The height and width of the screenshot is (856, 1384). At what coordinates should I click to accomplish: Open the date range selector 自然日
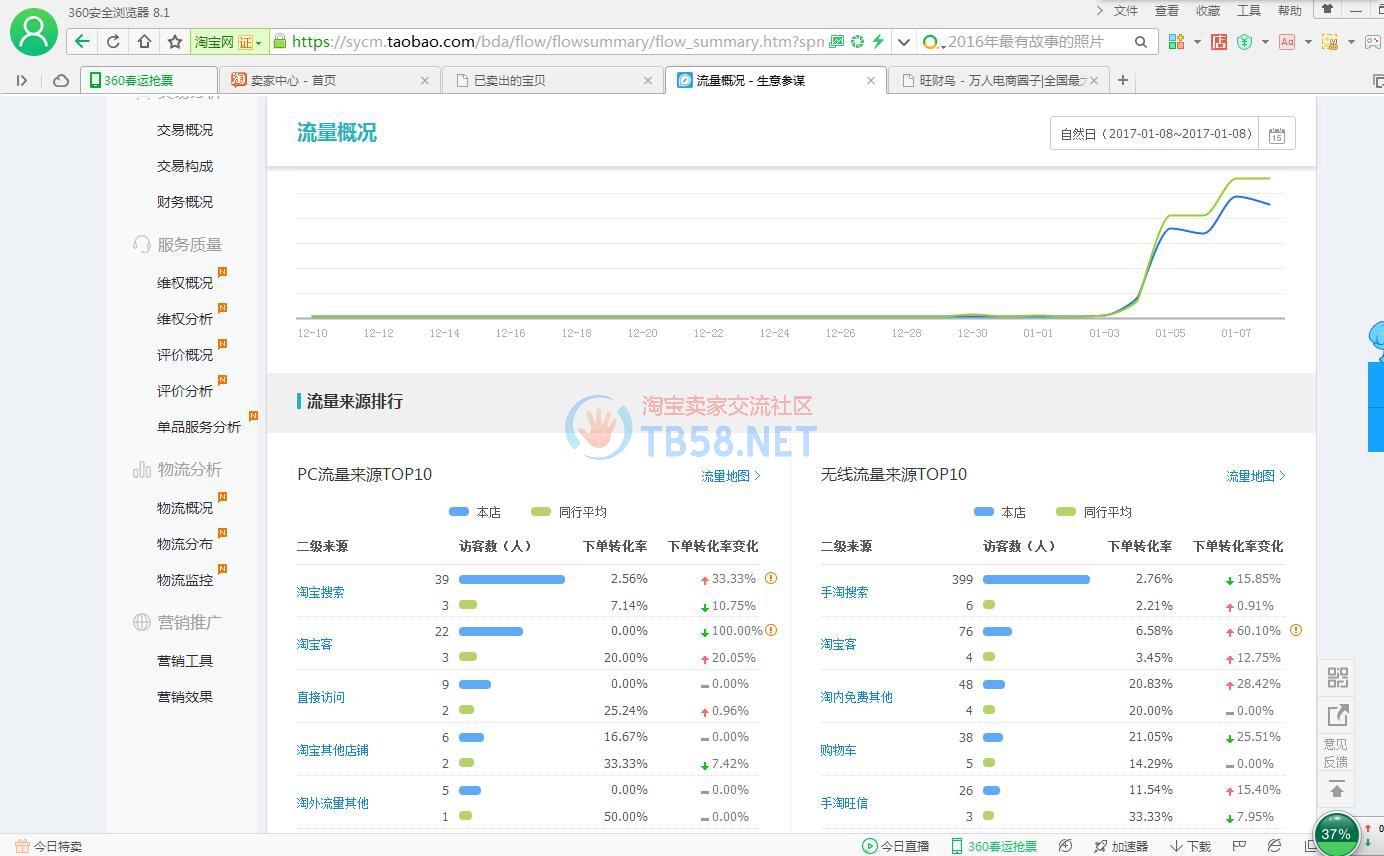[x=1155, y=134]
